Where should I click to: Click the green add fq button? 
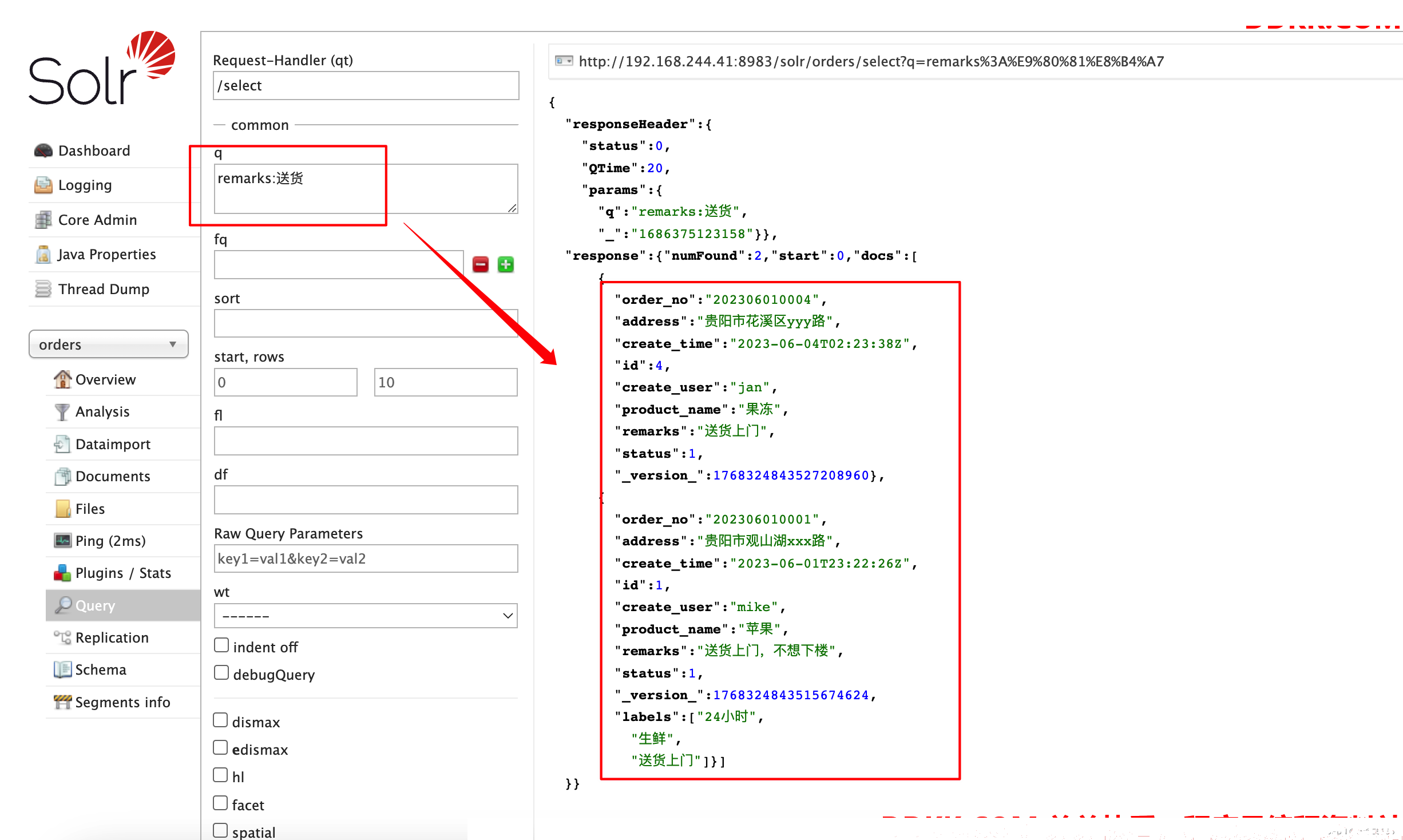[x=507, y=265]
